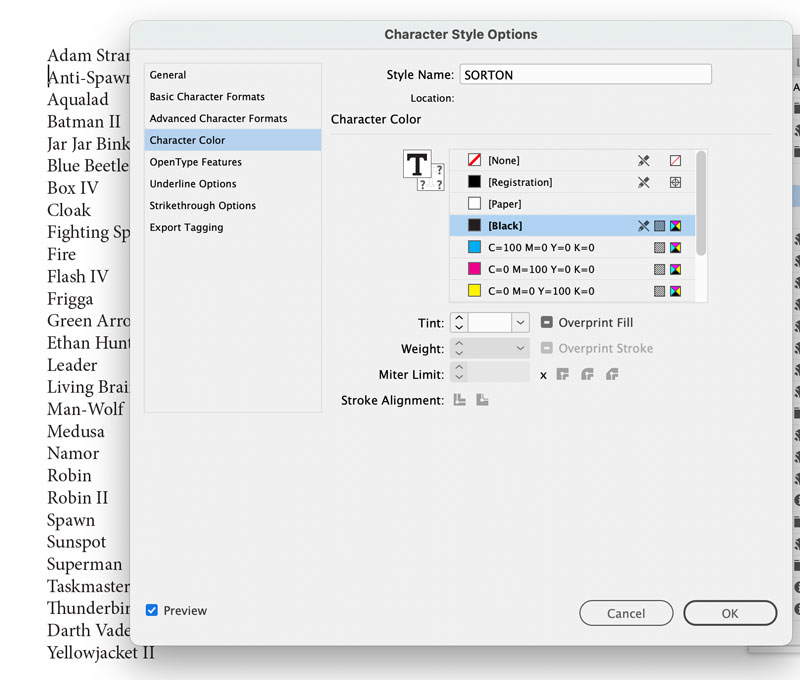Click the Weight stepper arrows

[x=459, y=348]
